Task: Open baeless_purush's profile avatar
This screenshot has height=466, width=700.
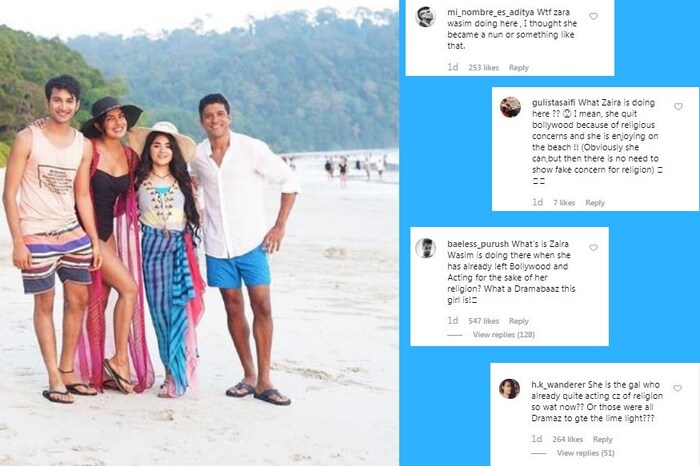Action: point(426,248)
